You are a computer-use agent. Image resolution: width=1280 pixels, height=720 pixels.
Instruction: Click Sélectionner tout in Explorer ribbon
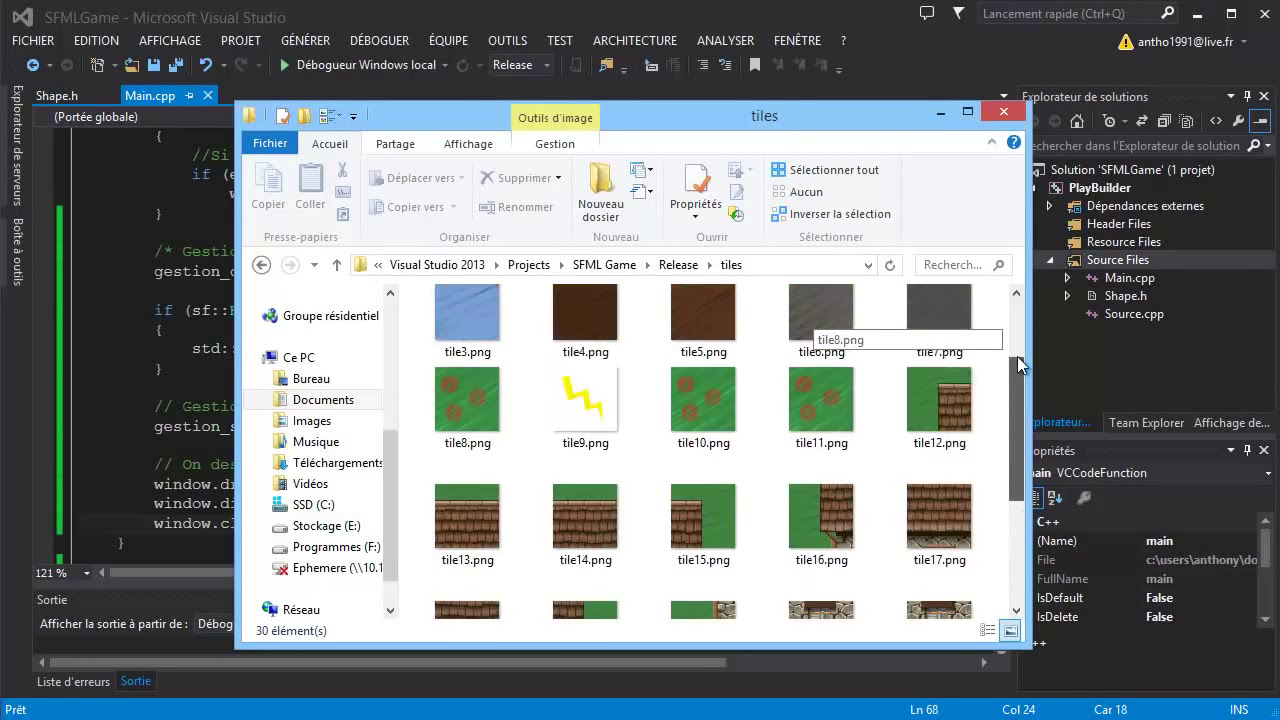coord(825,170)
